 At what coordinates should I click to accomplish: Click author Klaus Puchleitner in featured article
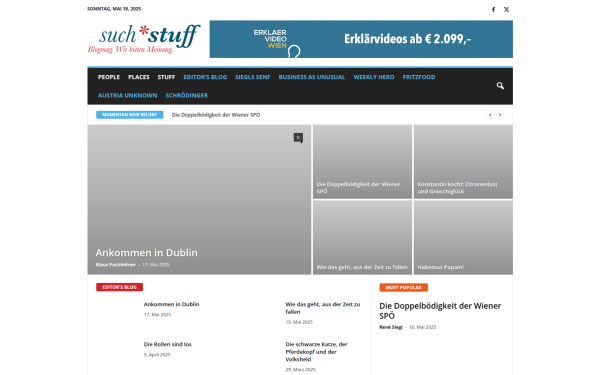pos(116,264)
